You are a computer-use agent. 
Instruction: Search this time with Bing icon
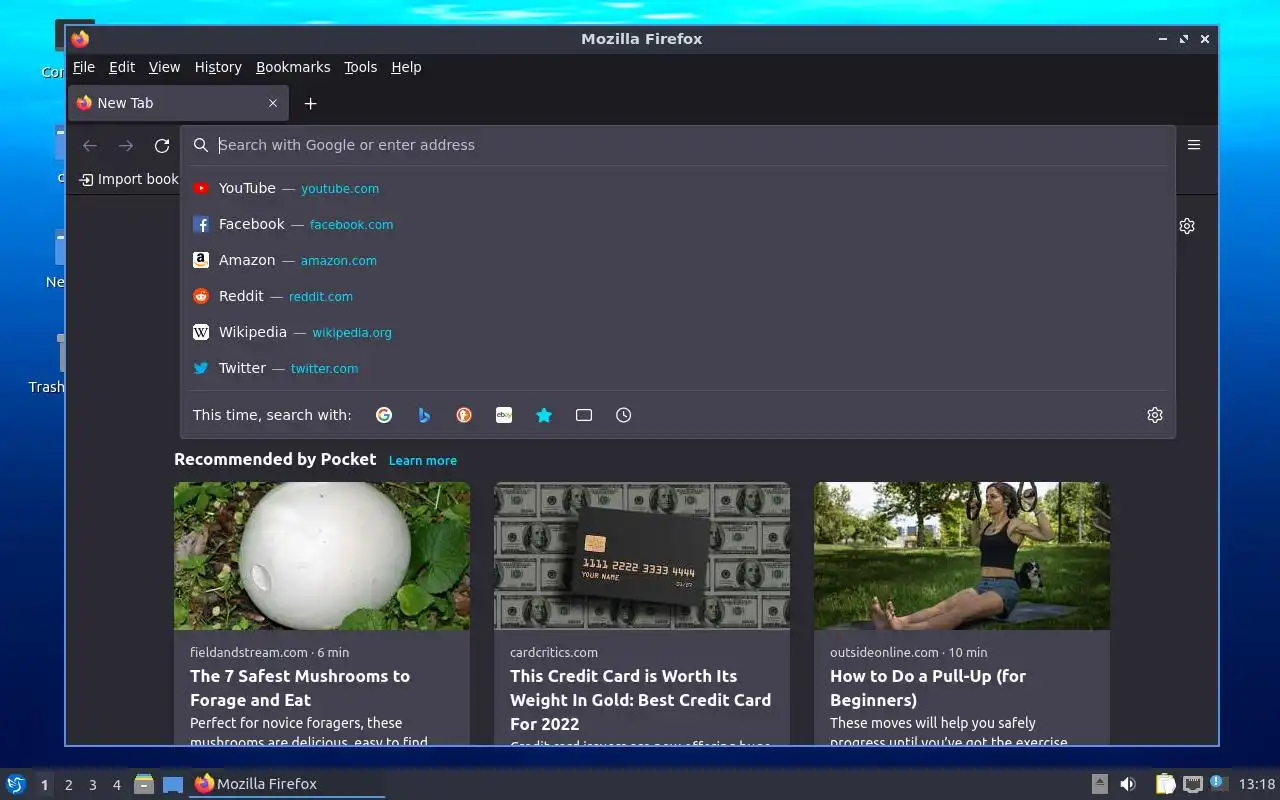424,415
